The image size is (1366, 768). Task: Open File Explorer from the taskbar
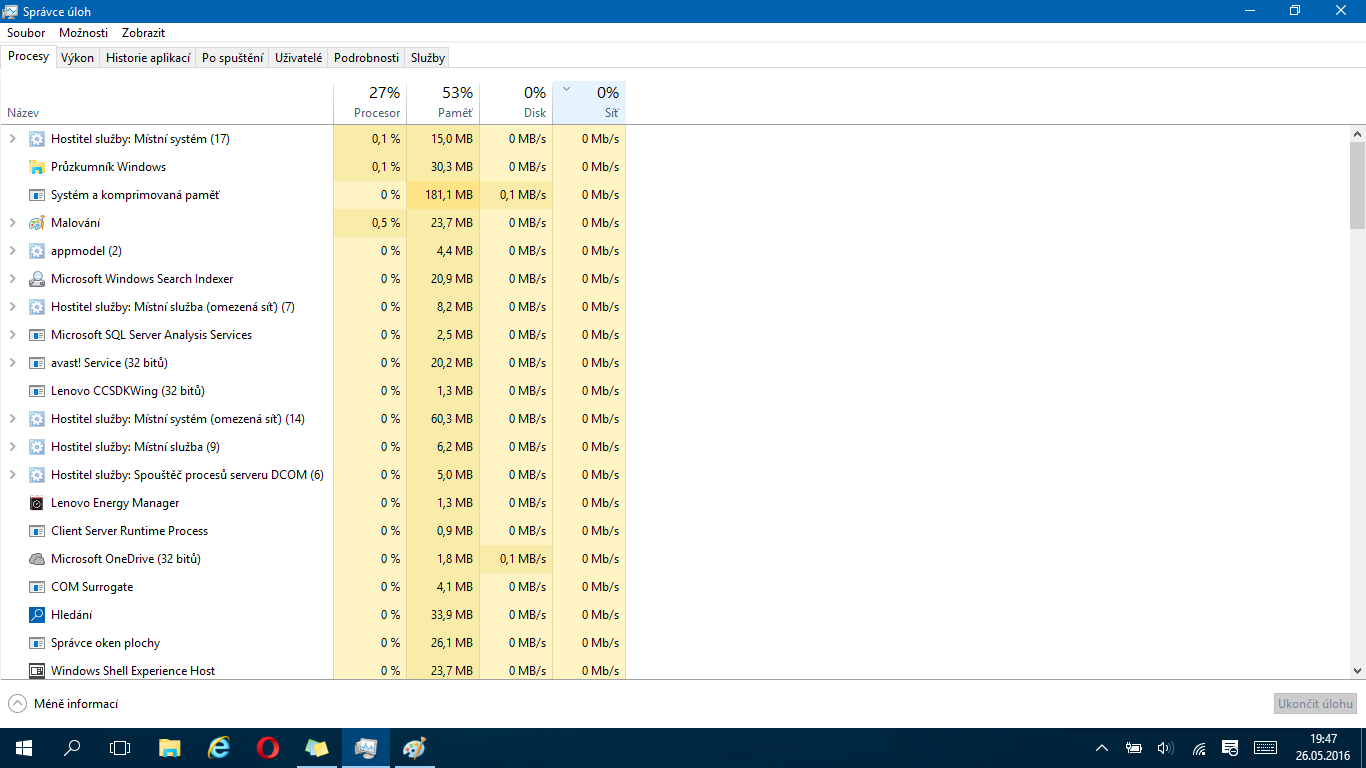pos(170,748)
